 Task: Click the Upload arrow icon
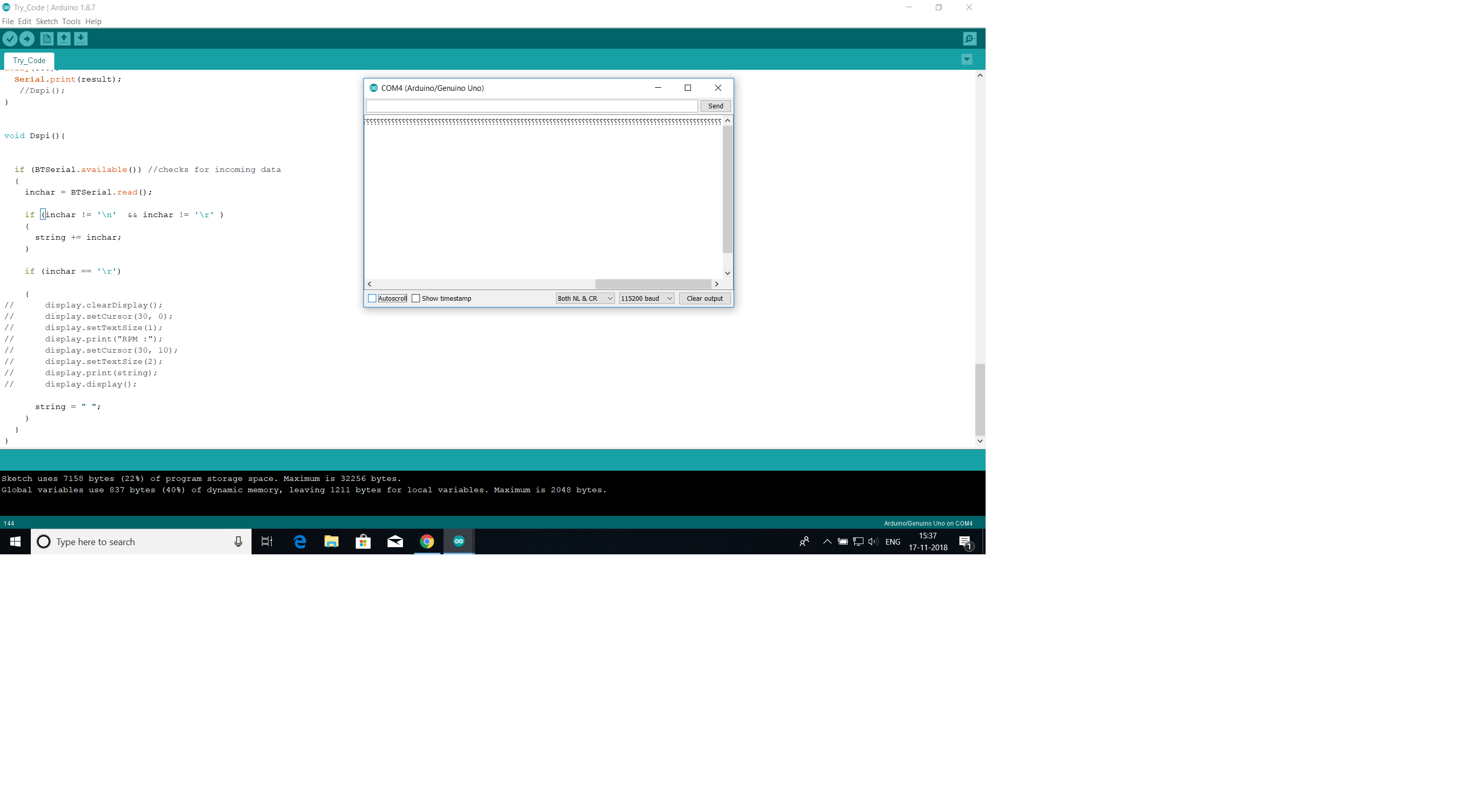pos(27,38)
